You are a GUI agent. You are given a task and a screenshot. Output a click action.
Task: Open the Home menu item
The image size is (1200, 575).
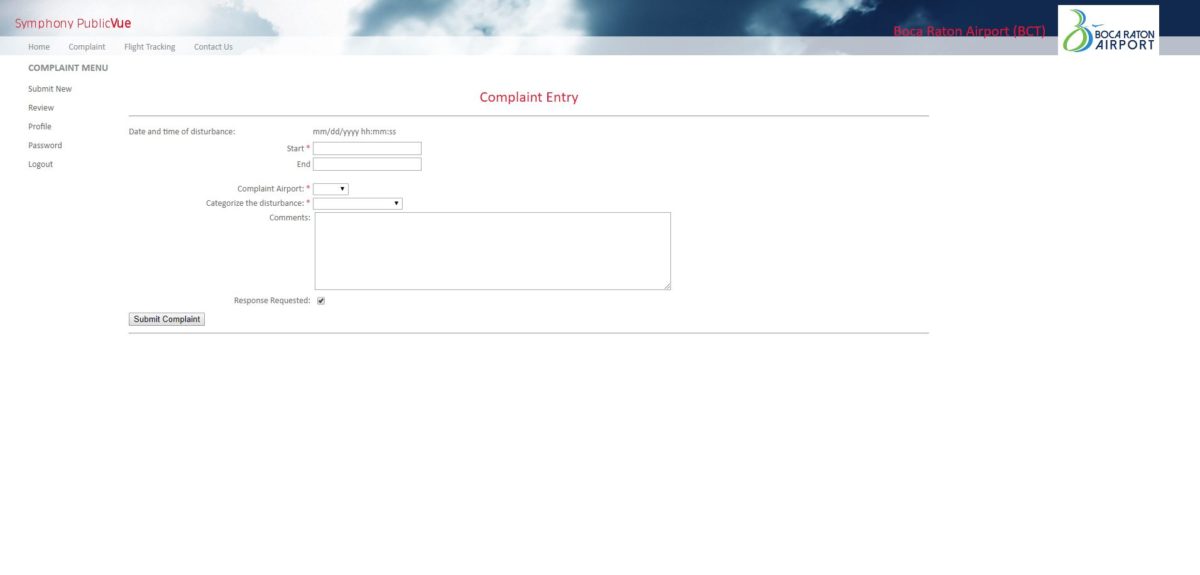coord(39,47)
